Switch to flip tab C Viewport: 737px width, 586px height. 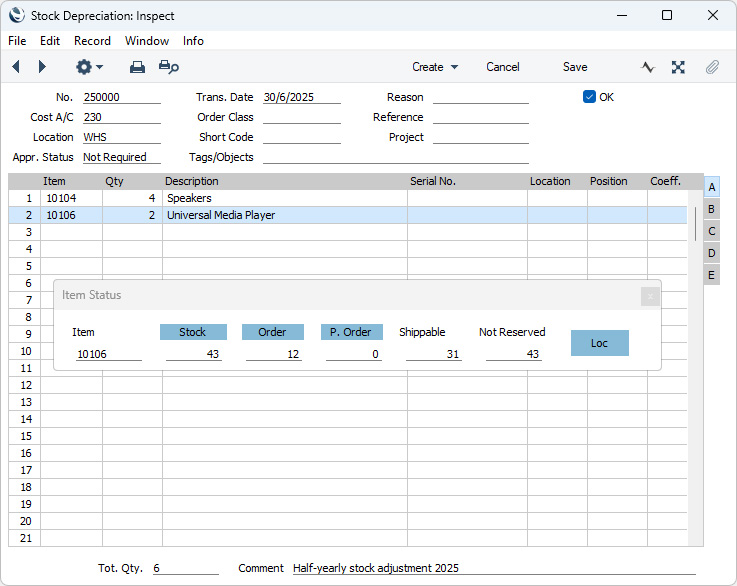pos(712,231)
